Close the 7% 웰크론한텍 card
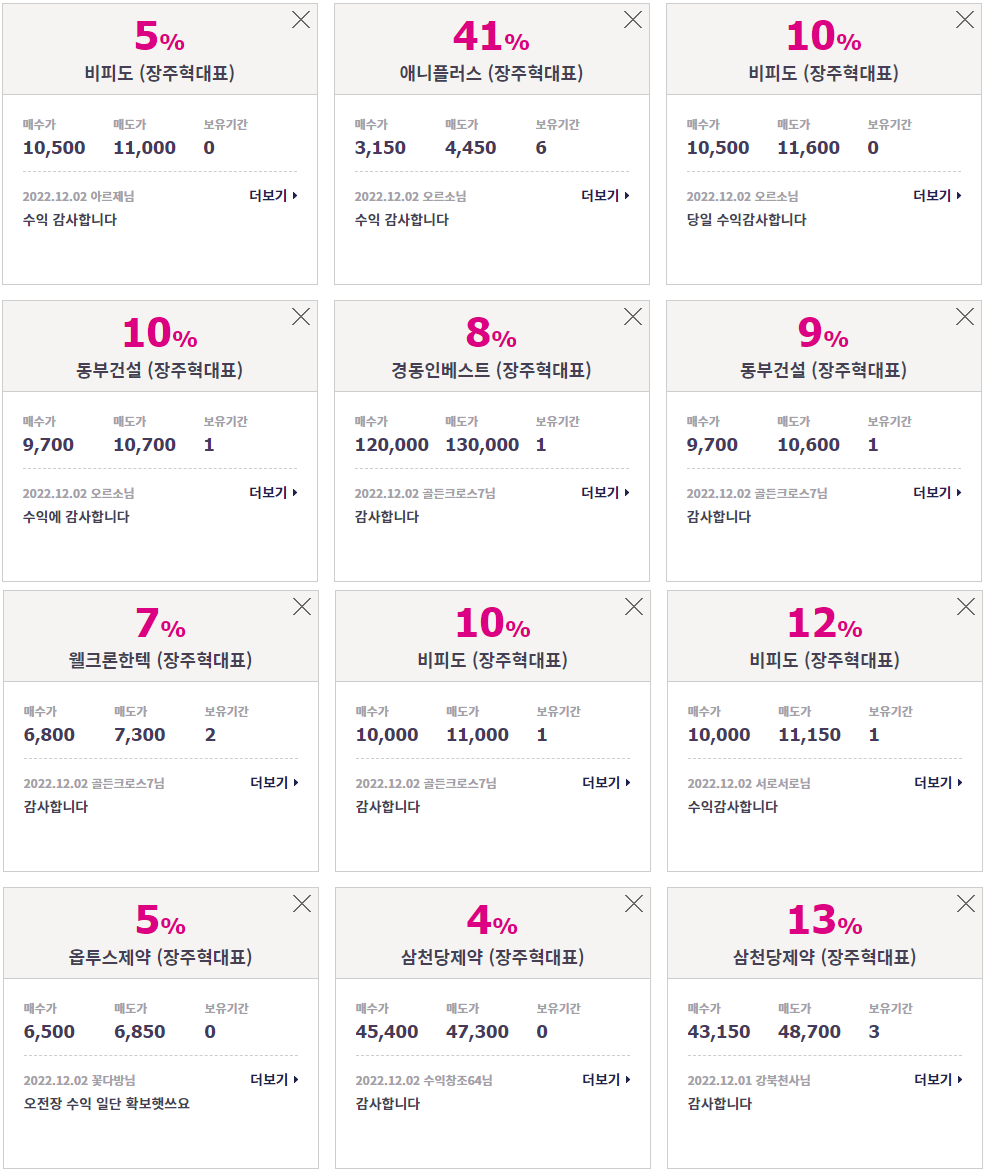 302,607
